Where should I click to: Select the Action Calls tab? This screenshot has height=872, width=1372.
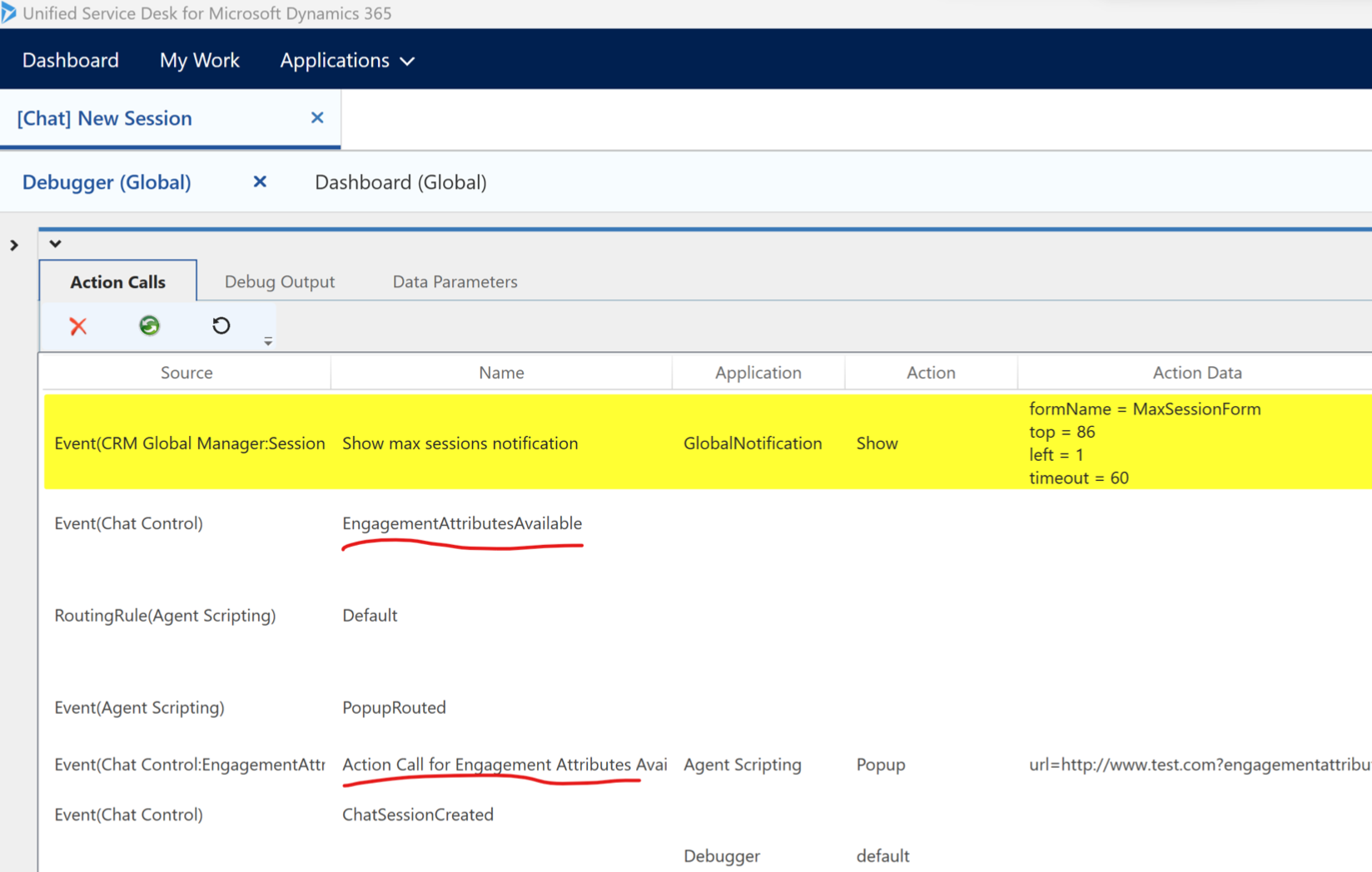[118, 281]
